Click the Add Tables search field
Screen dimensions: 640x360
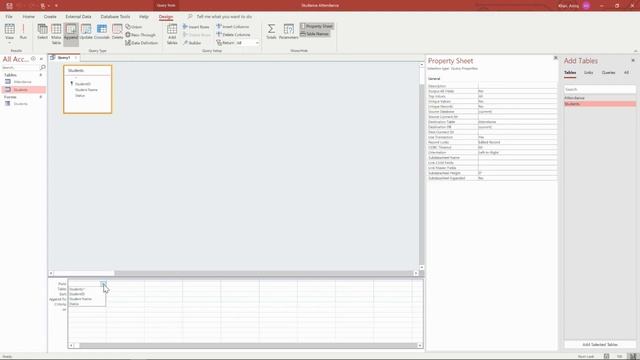pos(600,89)
